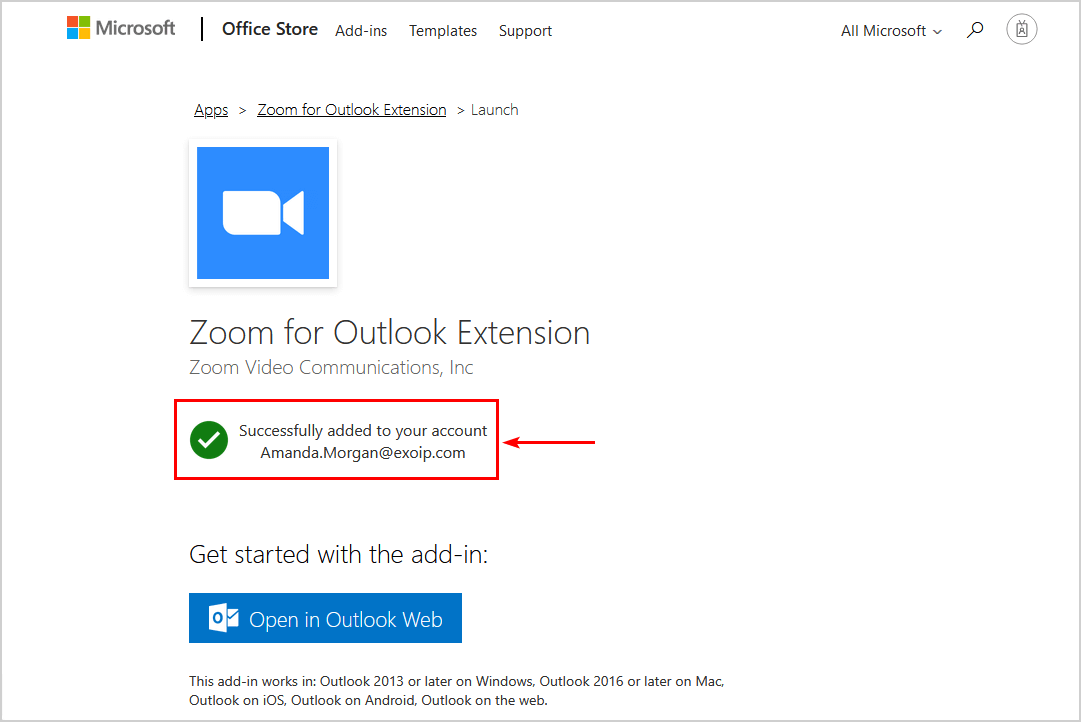Go to the Support page
This screenshot has height=722, width=1081.
point(525,31)
